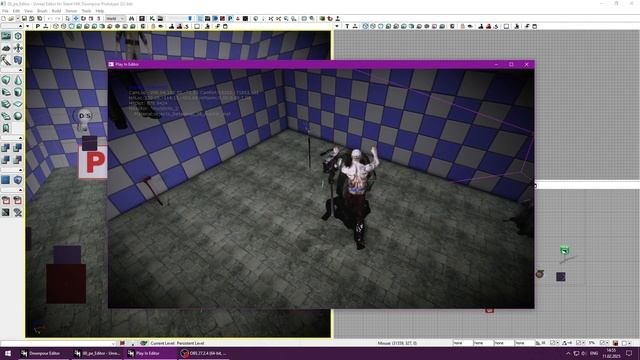Open rotation grid size dropdown arrow
The width and height of the screenshot is (640, 360).
[x=584, y=343]
